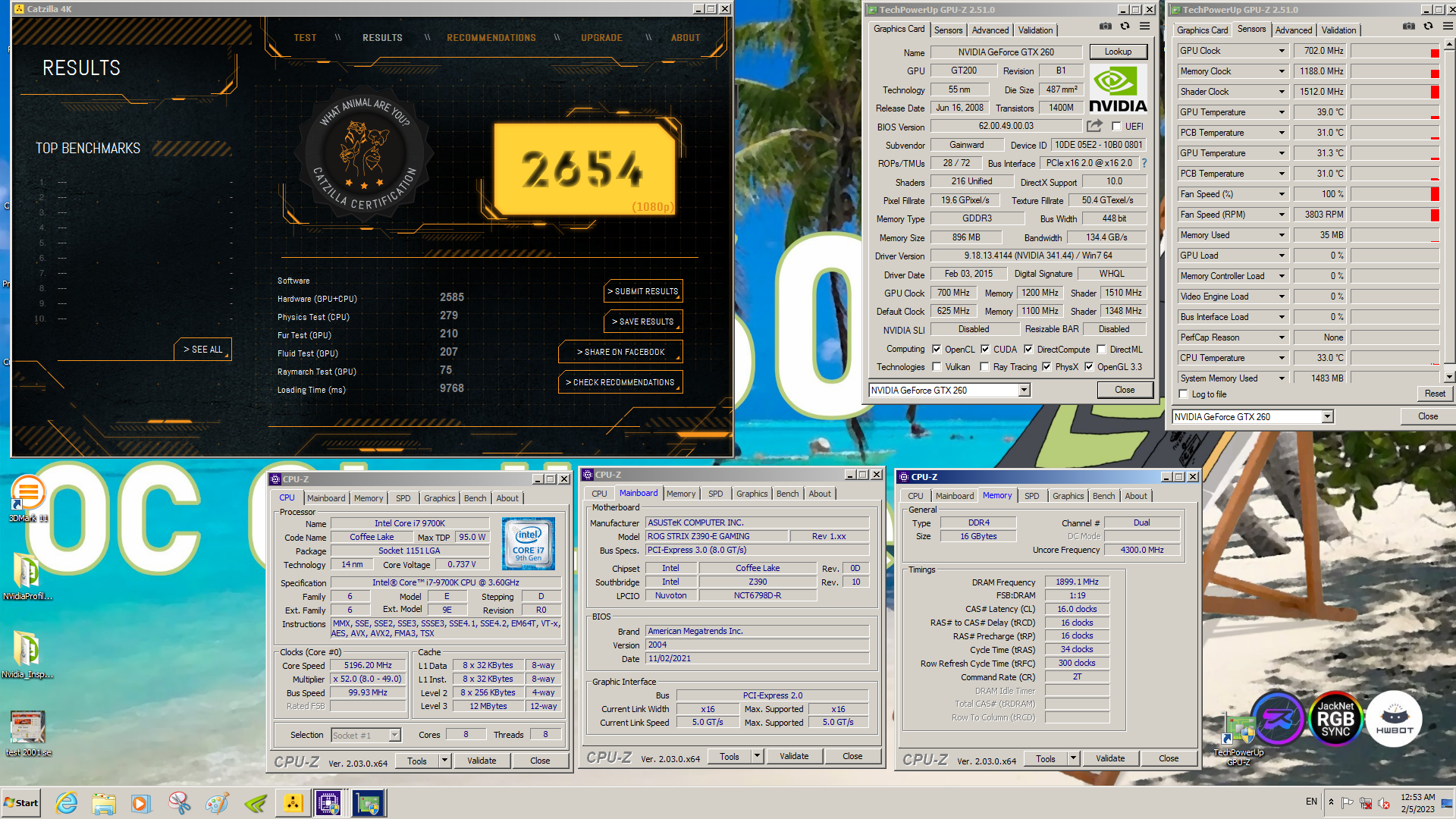This screenshot has width=1456, height=819.
Task: Open Windows Media Player from taskbar
Action: [x=141, y=803]
